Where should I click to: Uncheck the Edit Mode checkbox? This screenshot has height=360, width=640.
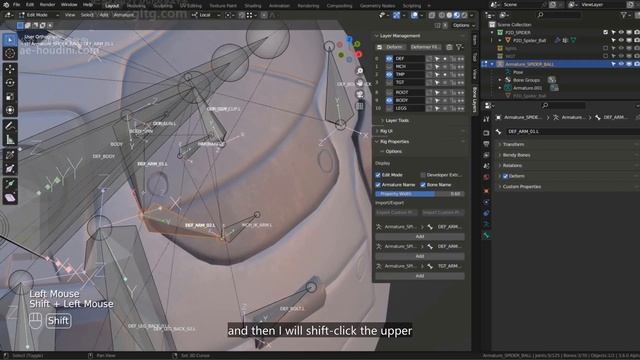pyautogui.click(x=378, y=175)
